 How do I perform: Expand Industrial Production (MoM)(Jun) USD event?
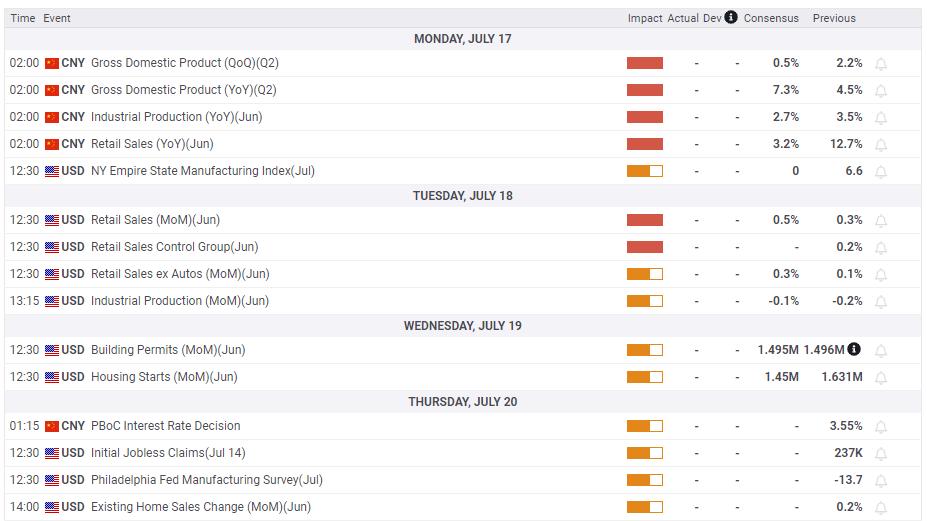pos(180,301)
